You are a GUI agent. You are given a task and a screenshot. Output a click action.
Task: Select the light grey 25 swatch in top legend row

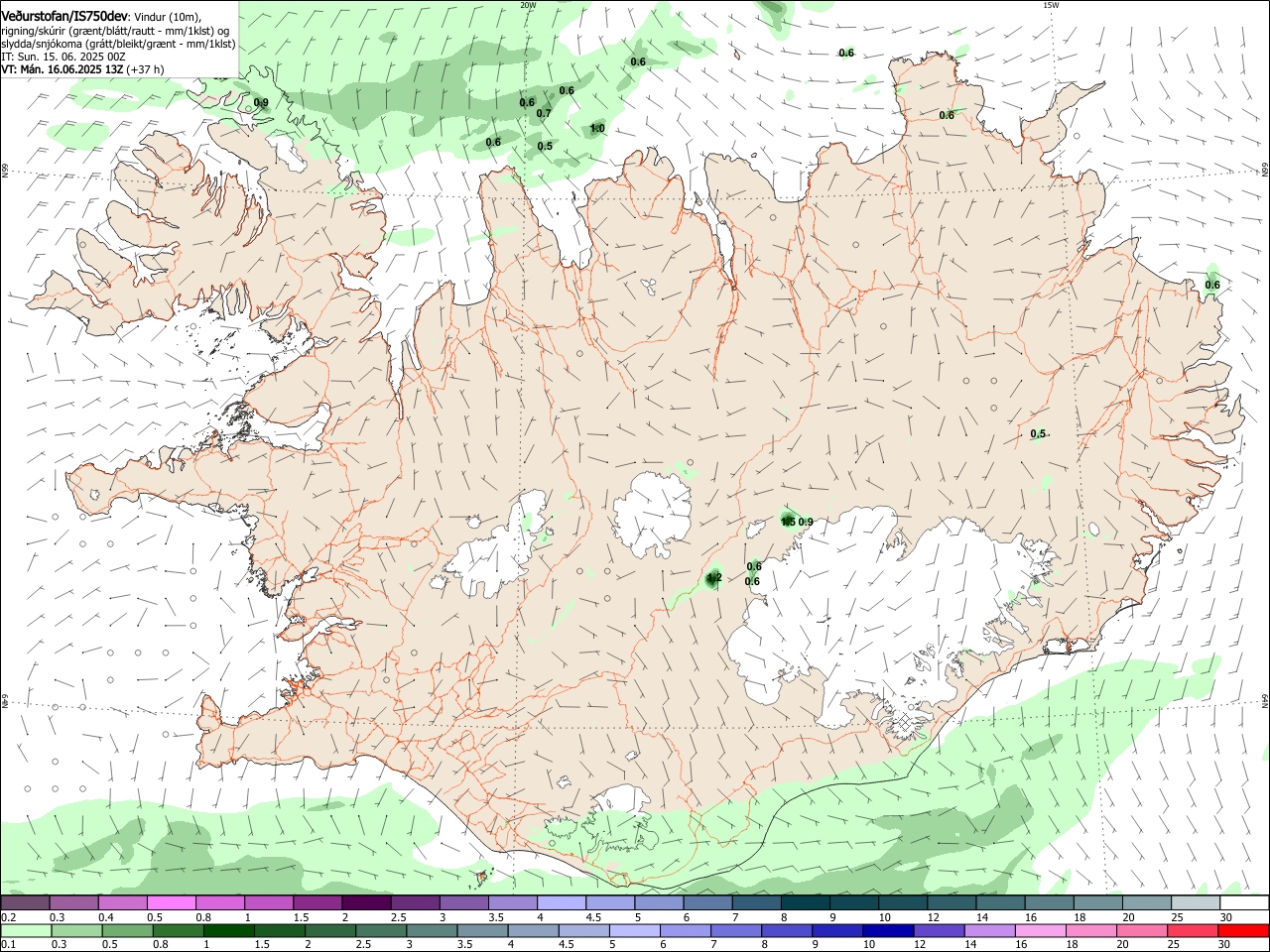(x=1195, y=903)
